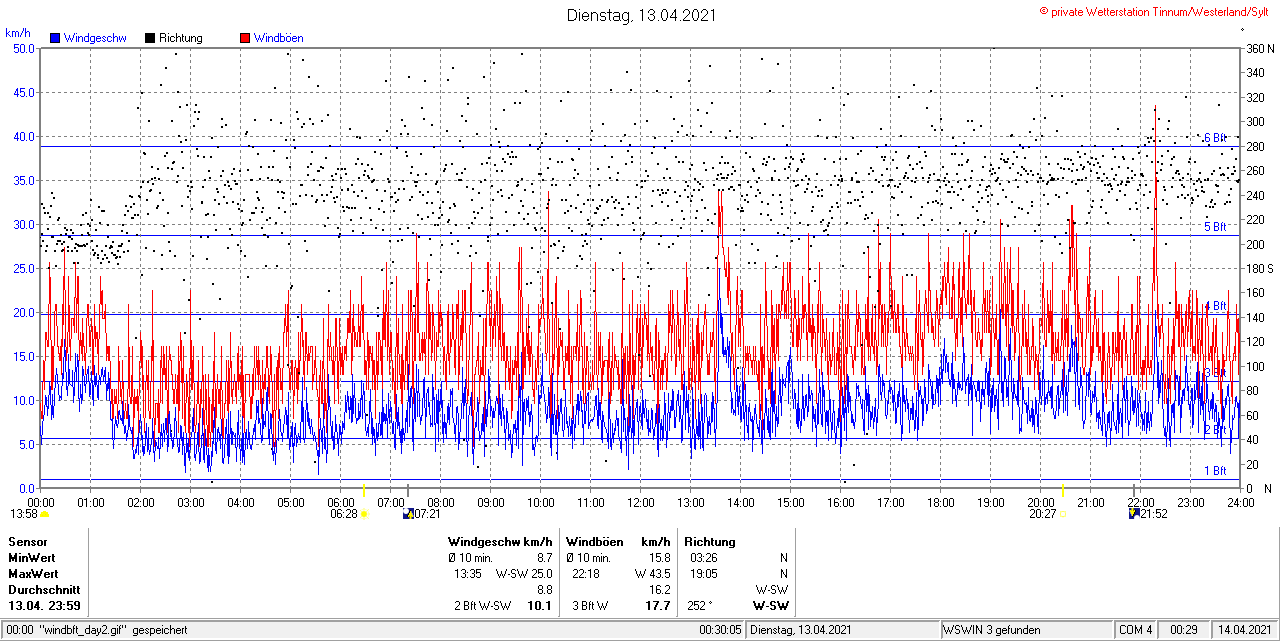Click the 22:18 max gust time
The width and height of the screenshot is (1280, 641).
click(586, 574)
